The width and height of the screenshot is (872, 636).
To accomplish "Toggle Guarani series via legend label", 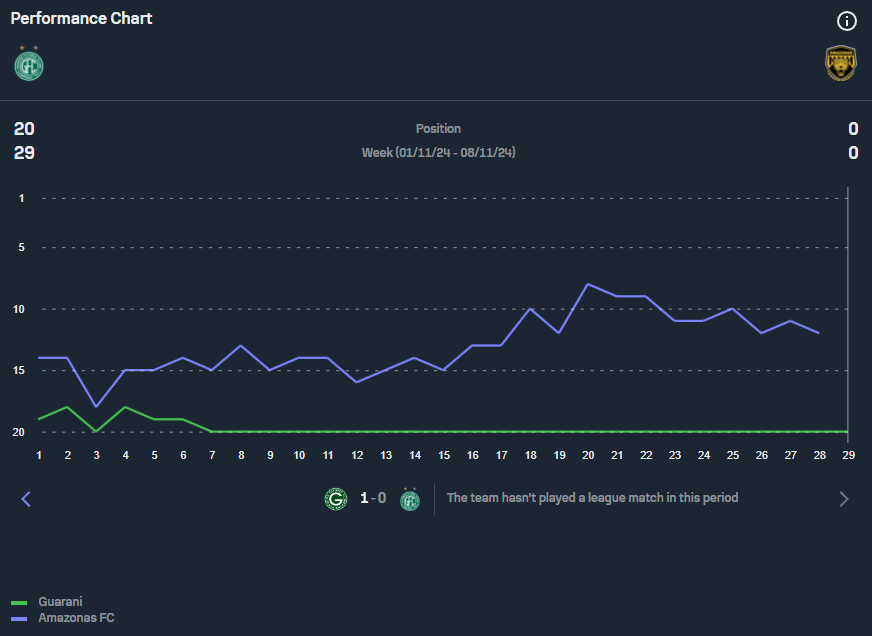I will [x=60, y=602].
